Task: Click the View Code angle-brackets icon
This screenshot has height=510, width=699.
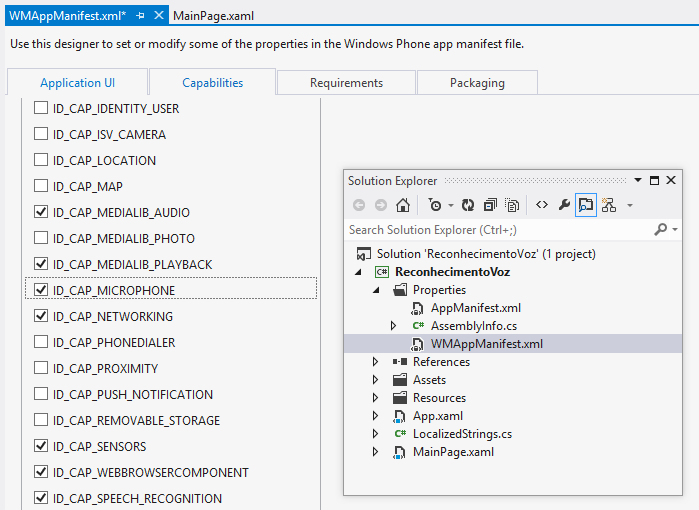Action: click(542, 205)
